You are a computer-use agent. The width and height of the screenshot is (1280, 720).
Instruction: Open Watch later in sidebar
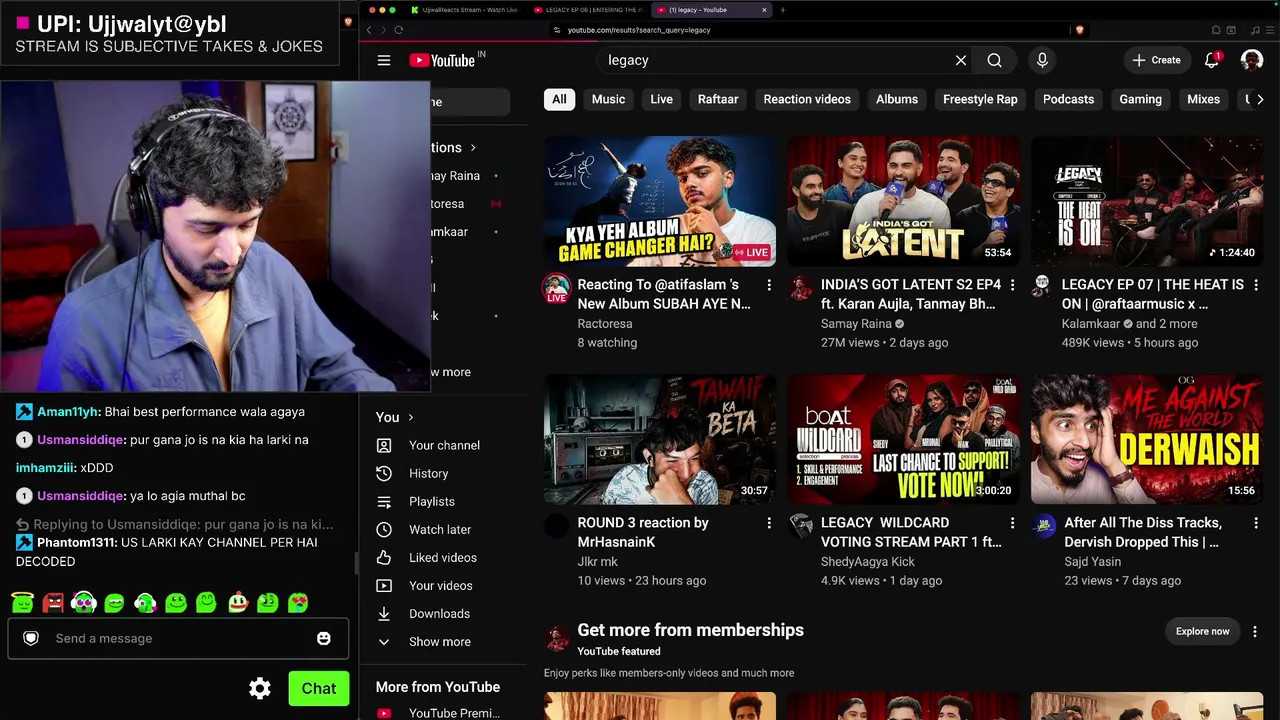440,529
